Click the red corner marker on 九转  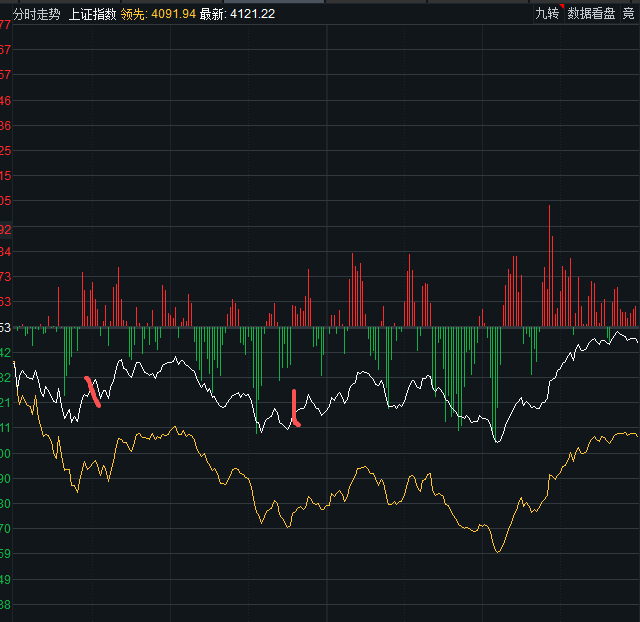tap(562, 7)
